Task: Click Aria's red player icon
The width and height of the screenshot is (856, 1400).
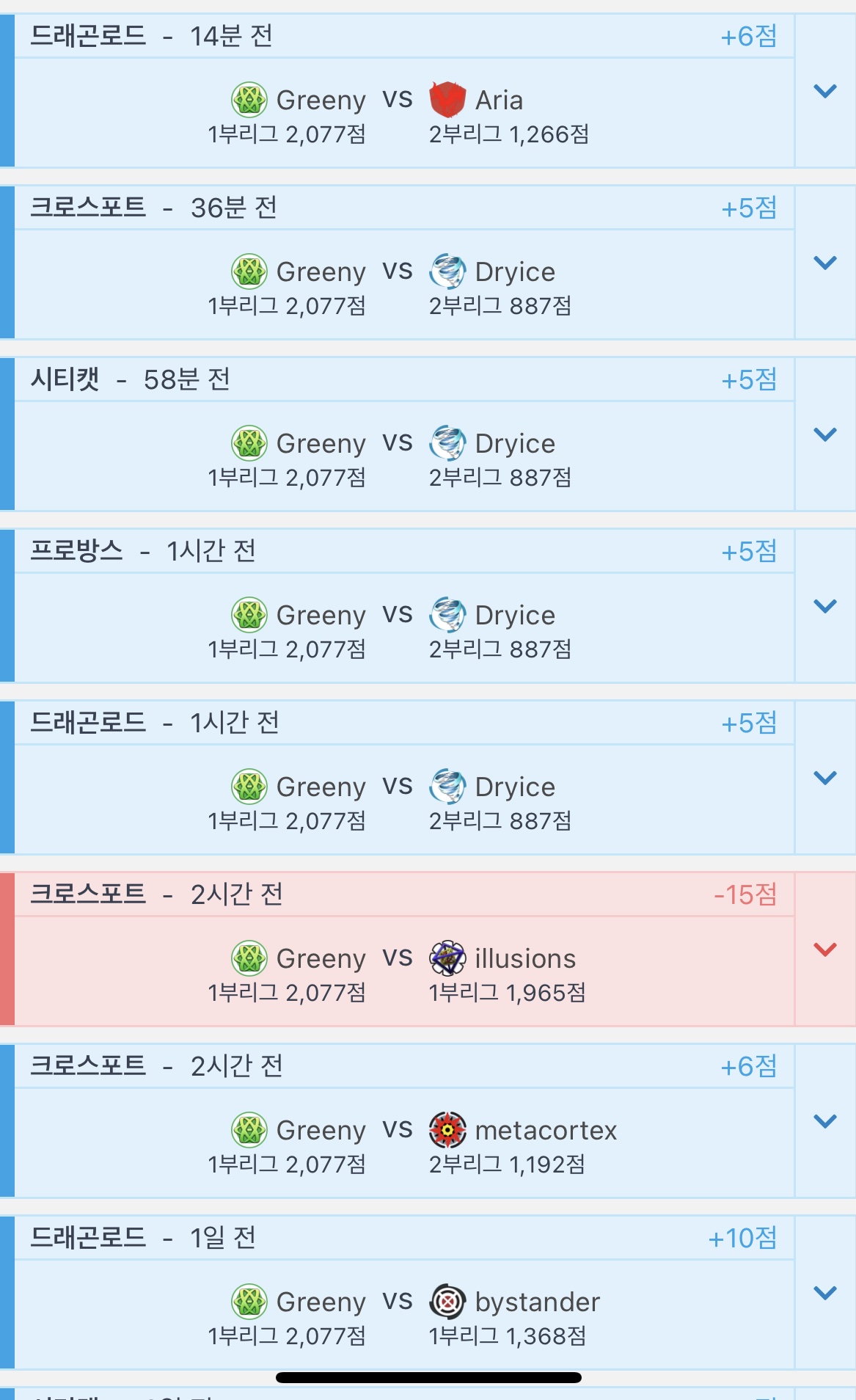Action: pos(447,100)
